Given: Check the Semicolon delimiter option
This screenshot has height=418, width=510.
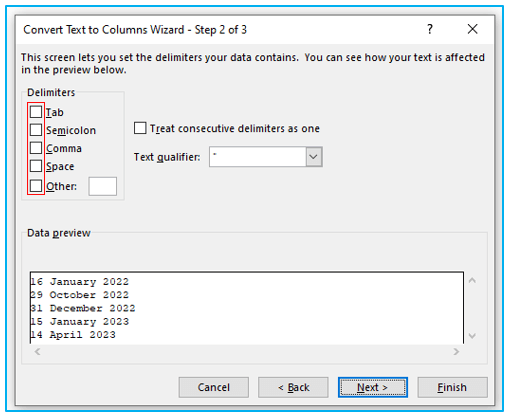Looking at the screenshot, I should 36,130.
